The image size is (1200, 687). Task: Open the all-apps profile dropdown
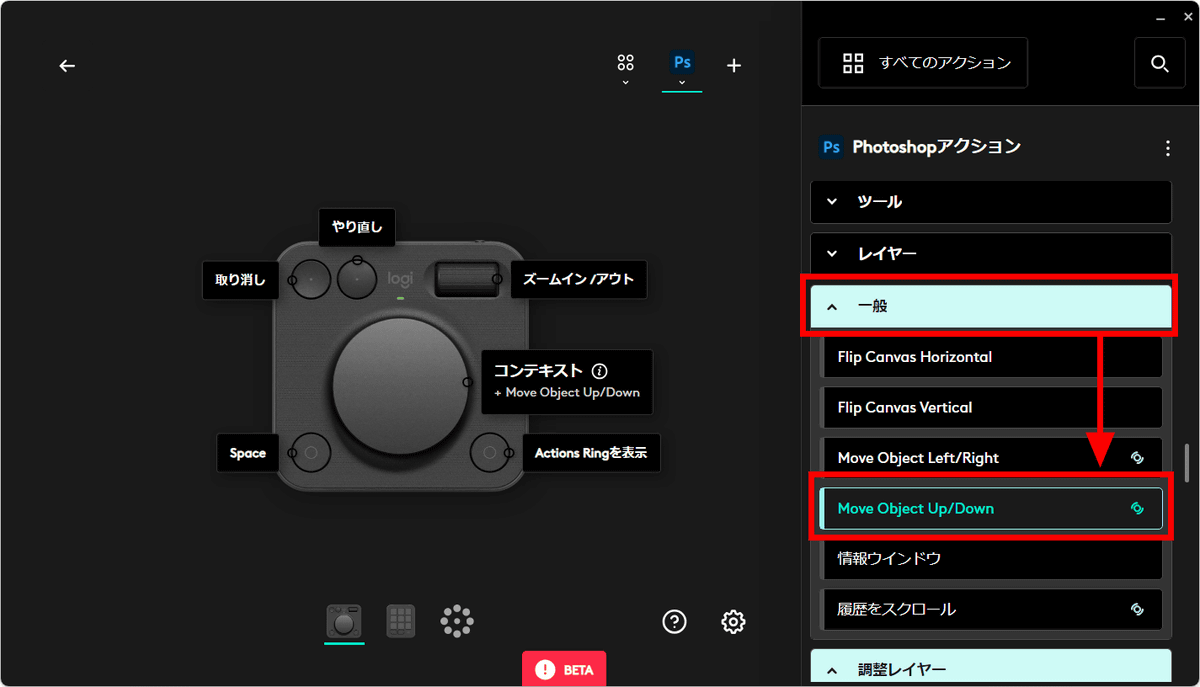point(625,62)
